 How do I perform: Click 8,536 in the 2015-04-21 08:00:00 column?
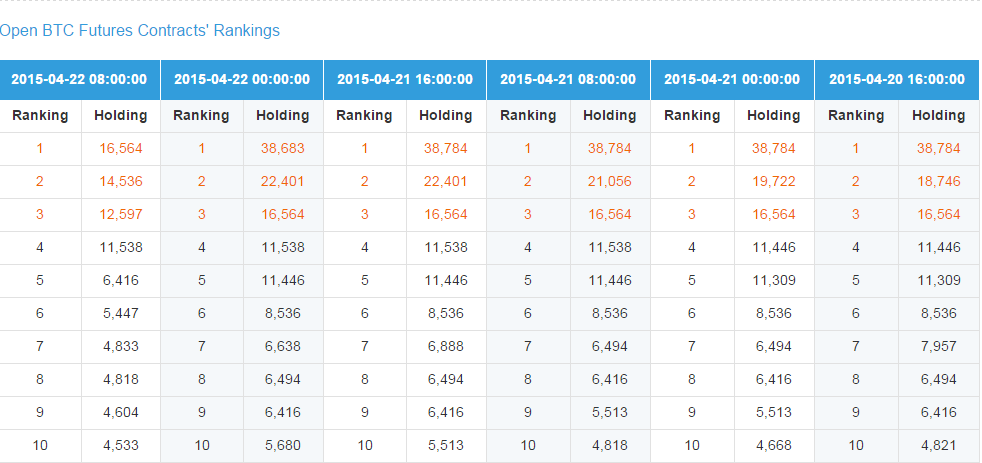coord(610,313)
